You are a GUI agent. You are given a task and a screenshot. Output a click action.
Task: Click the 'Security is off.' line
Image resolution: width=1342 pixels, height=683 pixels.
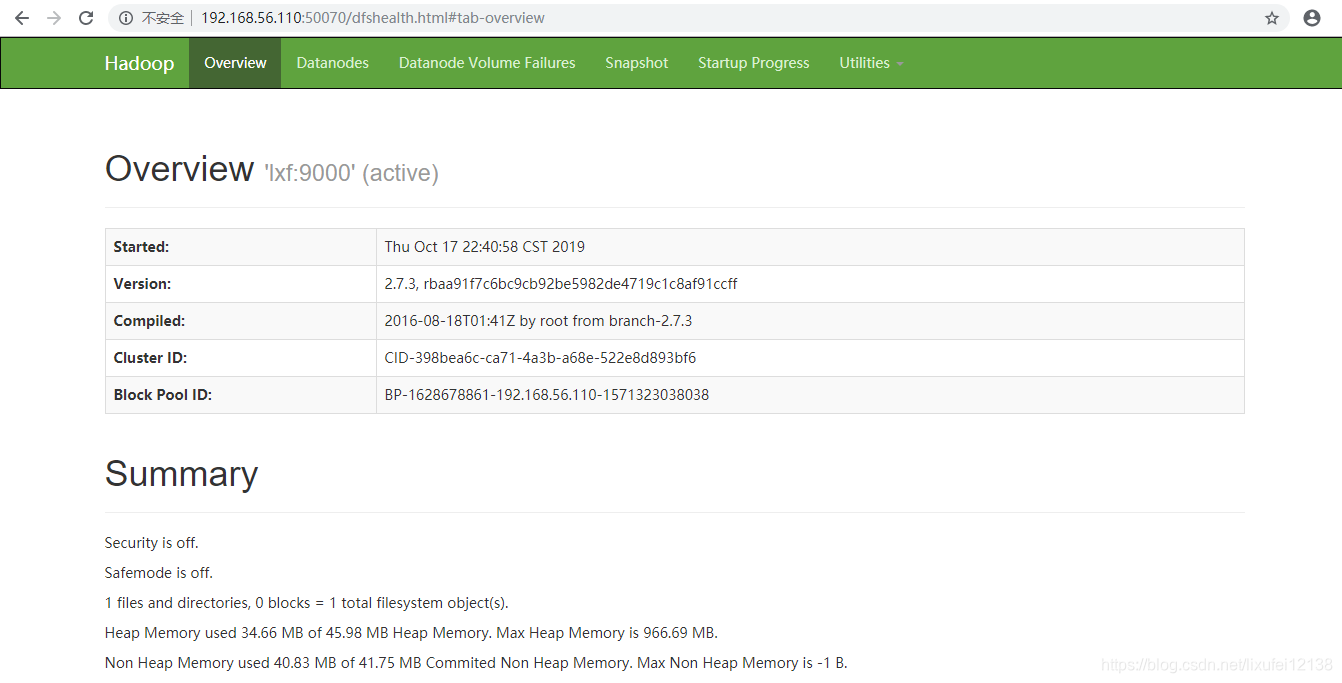(x=152, y=543)
